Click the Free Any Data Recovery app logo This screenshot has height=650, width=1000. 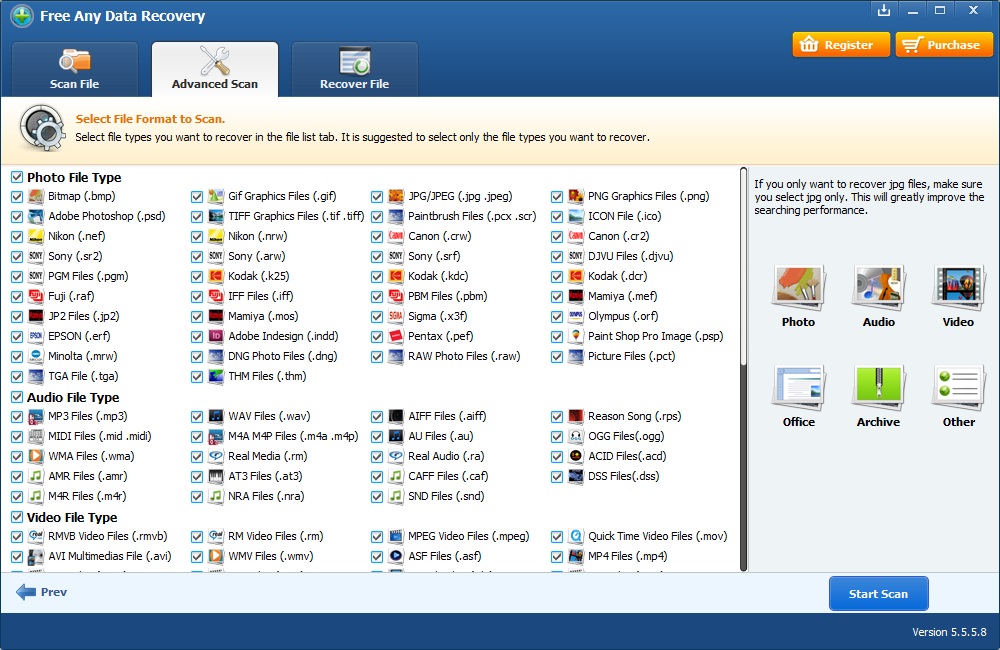click(22, 15)
